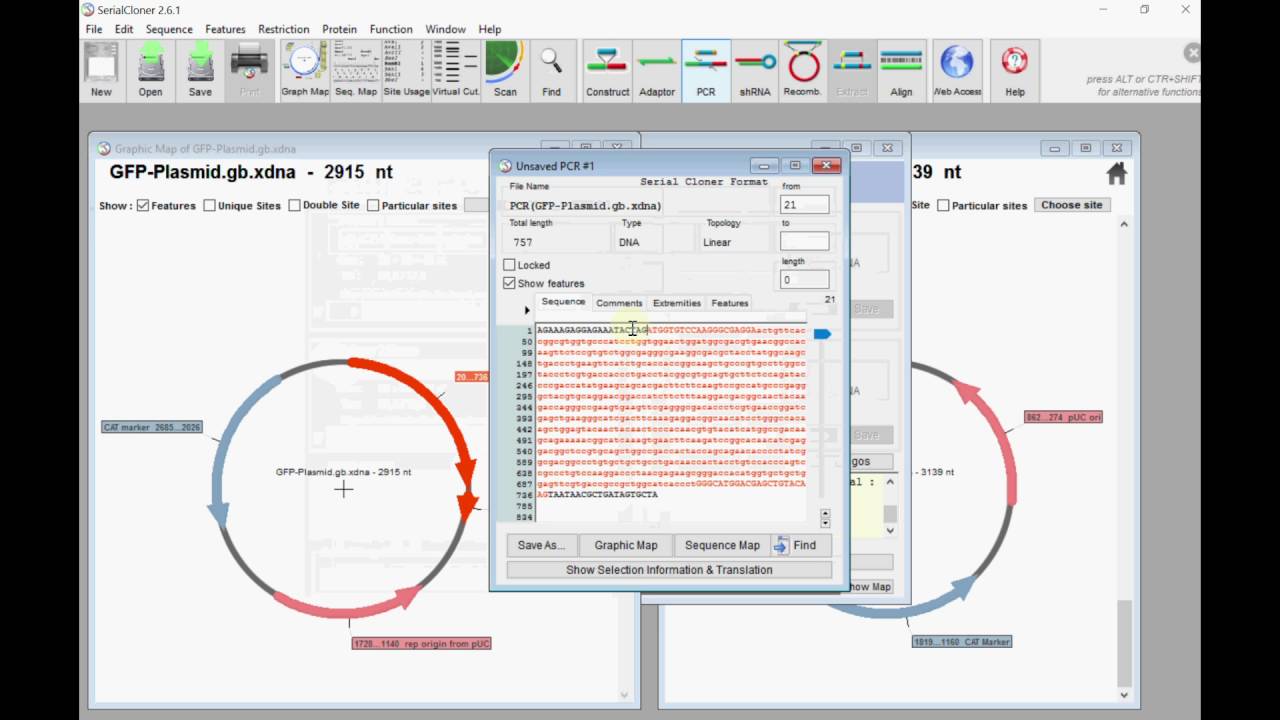Enable the Unique Sites checkbox
1280x720 pixels.
pos(209,205)
